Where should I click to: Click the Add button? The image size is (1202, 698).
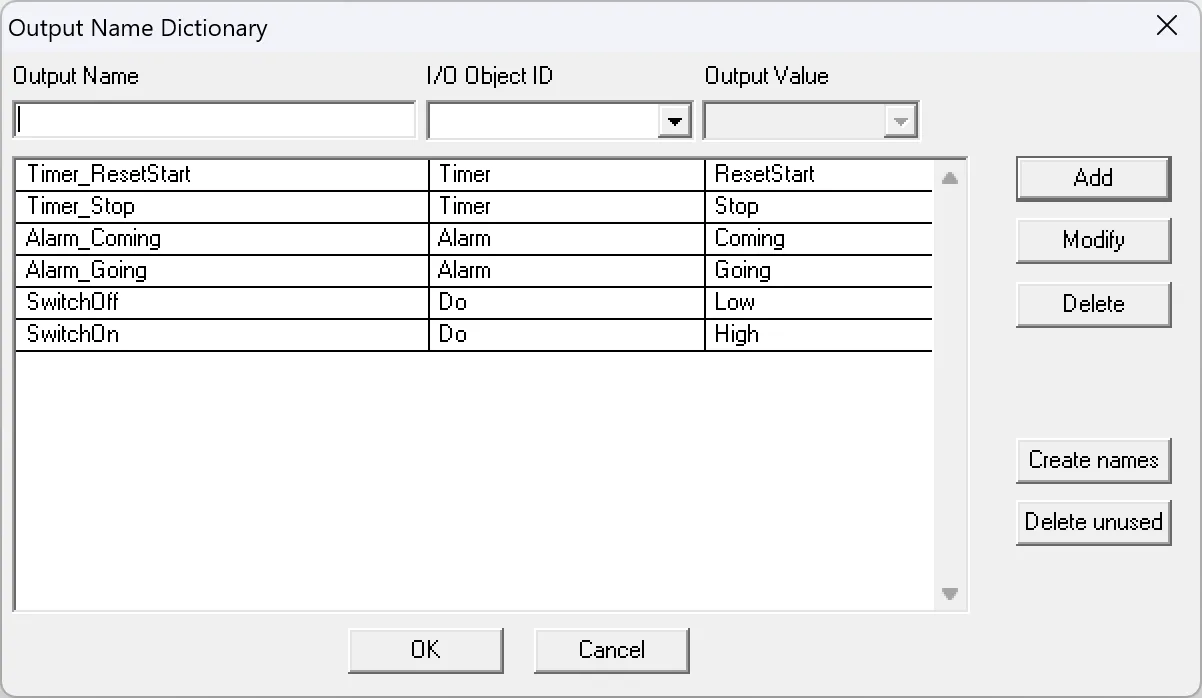click(1093, 178)
